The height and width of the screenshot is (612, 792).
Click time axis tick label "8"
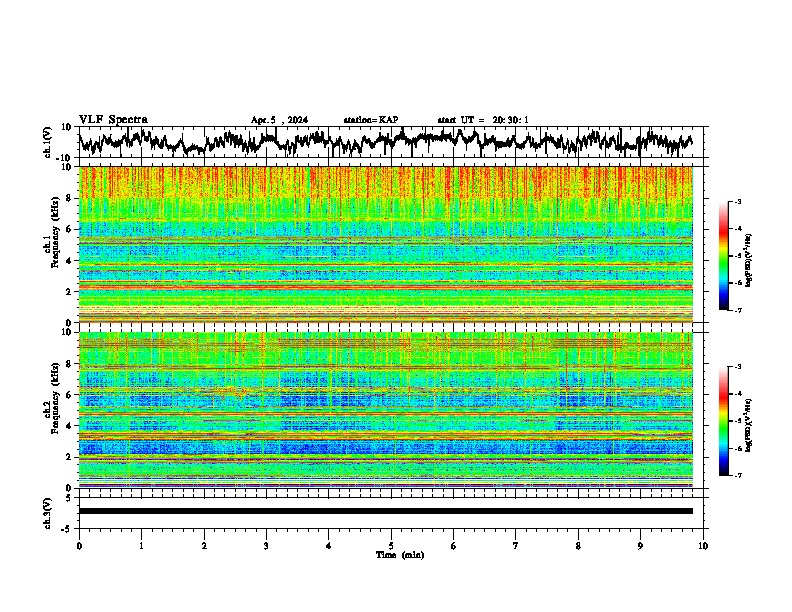point(578,546)
